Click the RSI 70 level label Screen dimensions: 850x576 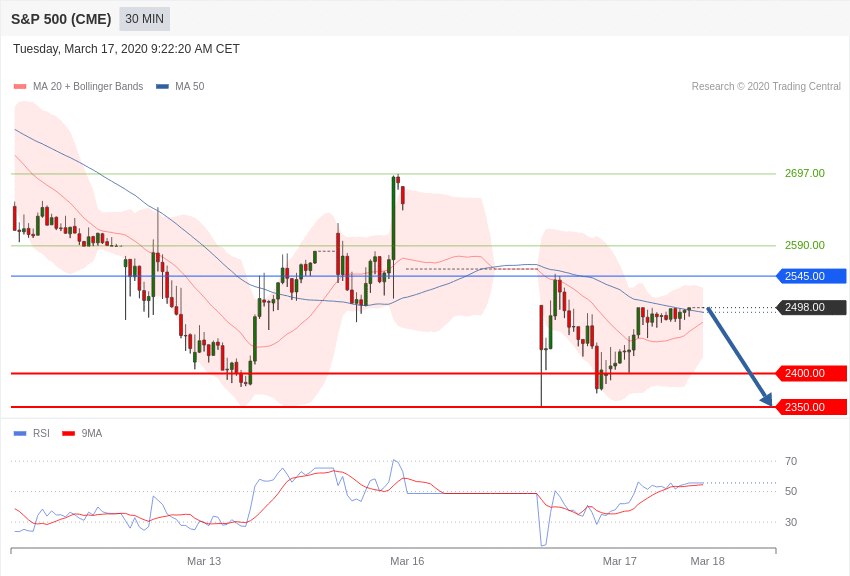point(791,461)
